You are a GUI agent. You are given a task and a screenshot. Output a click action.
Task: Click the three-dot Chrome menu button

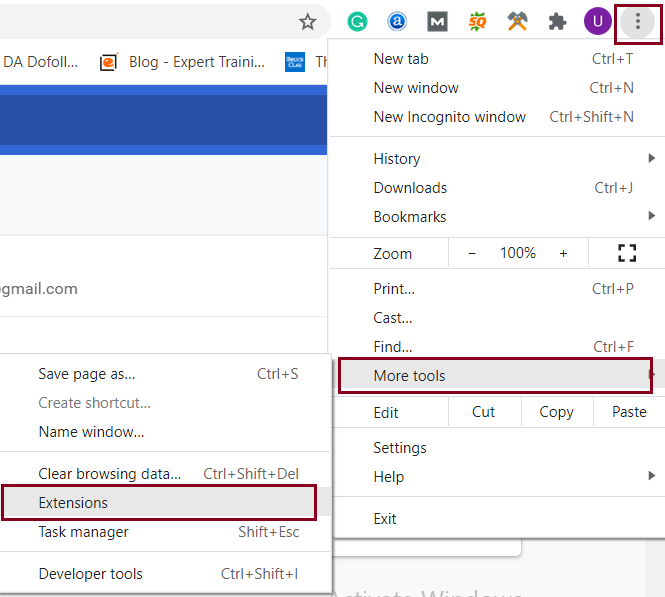click(638, 21)
